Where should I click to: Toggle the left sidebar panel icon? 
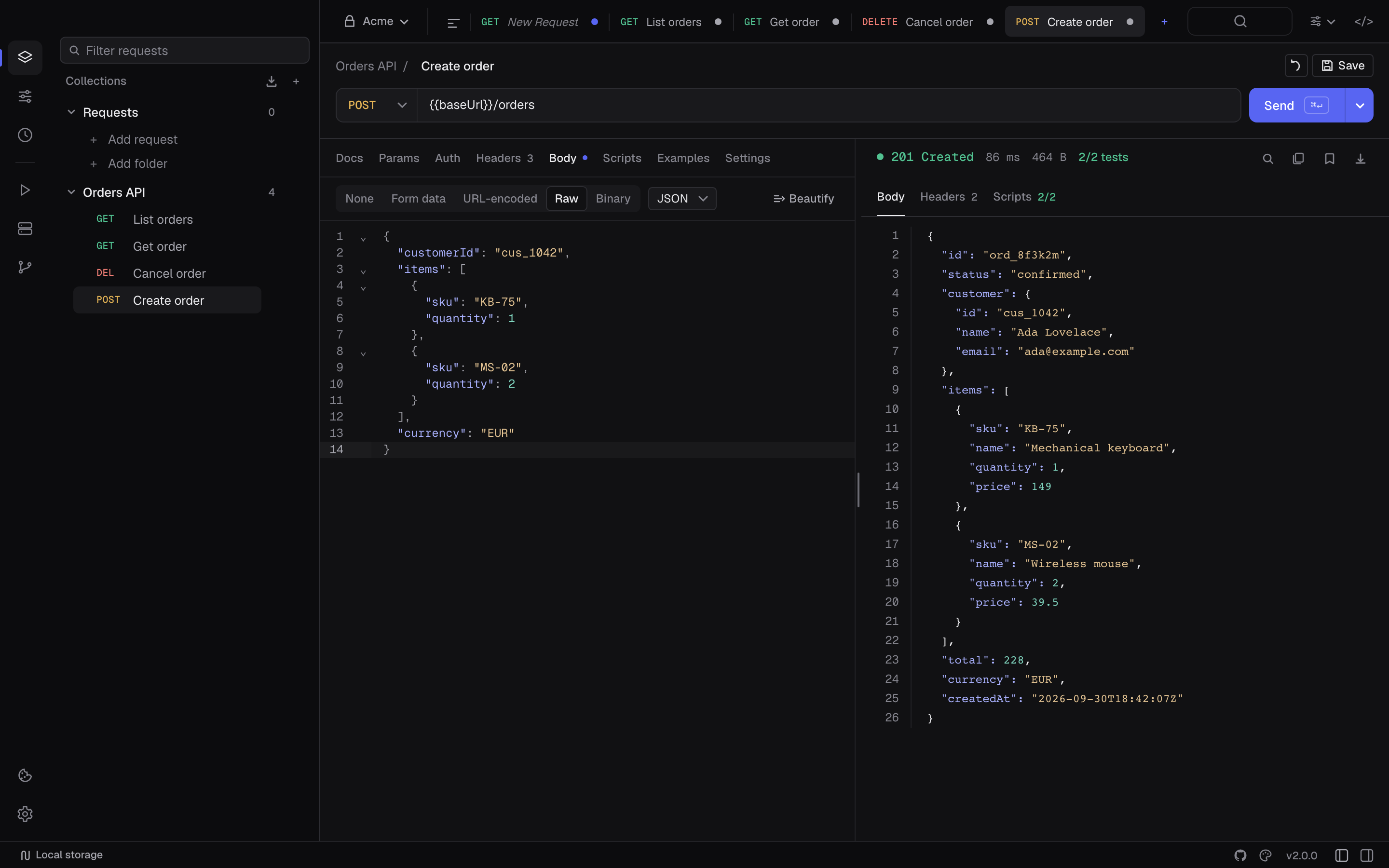[1341, 855]
